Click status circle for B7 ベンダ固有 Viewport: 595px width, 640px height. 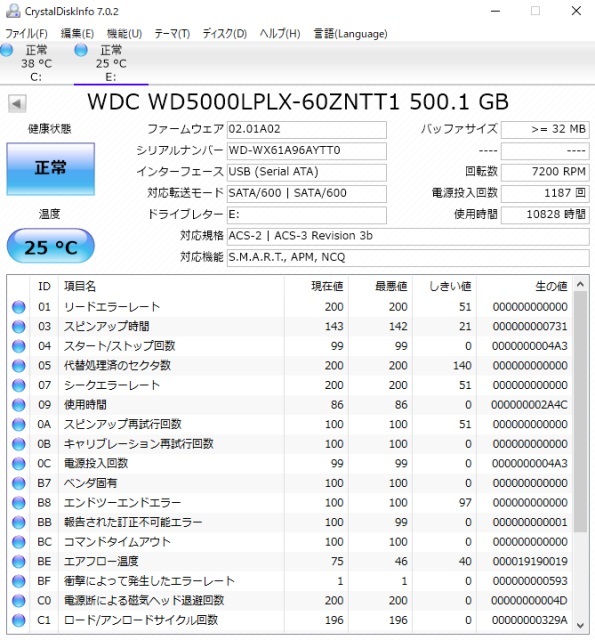(18, 483)
